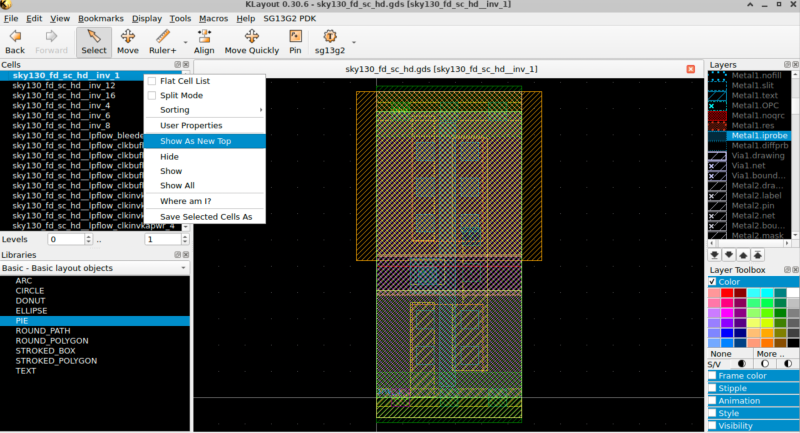Viewport: 800px width, 433px height.
Task: Enable the Flat Cell List checkbox
Action: click(x=152, y=81)
